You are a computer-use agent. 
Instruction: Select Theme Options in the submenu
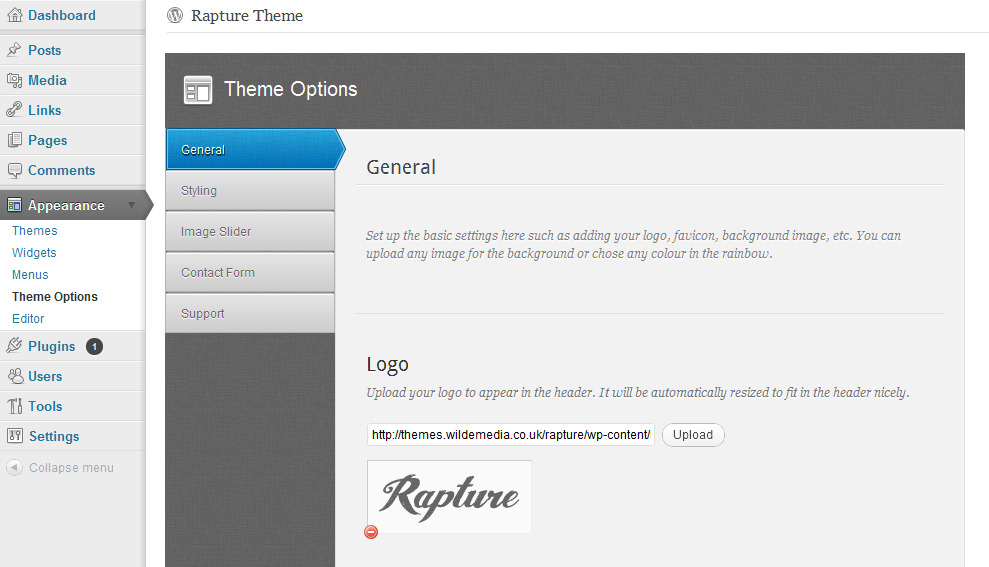point(55,296)
